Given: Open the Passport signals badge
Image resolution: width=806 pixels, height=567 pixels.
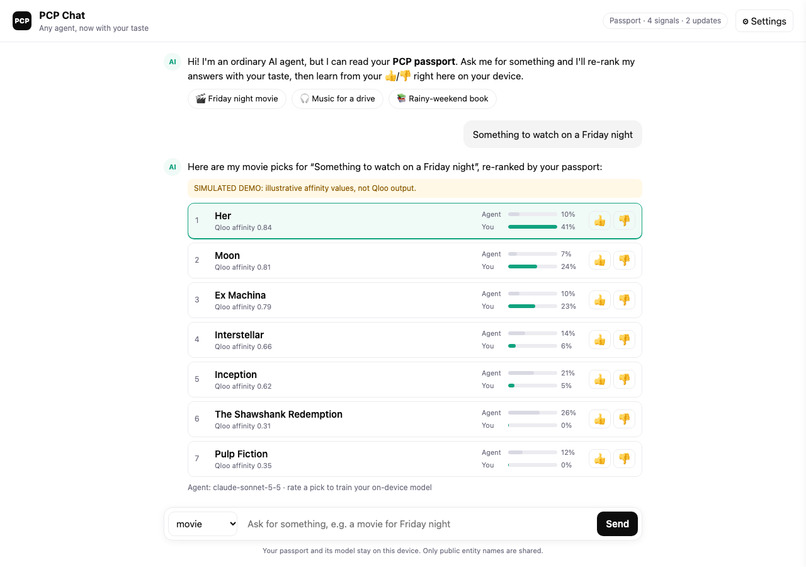Looking at the screenshot, I should [x=665, y=21].
